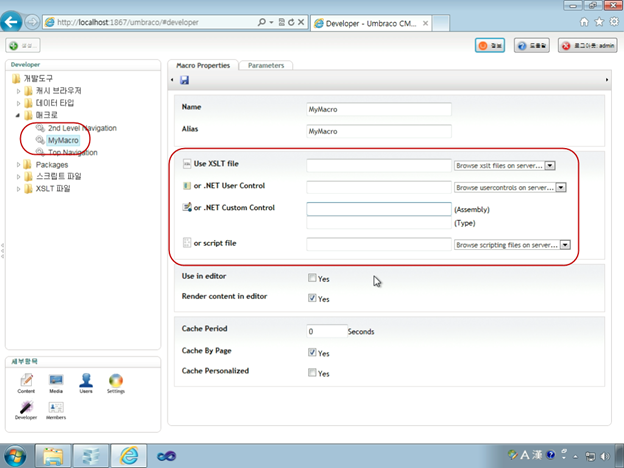Select MyMacro in the tree
Screen dimensions: 624x468
tap(63, 140)
